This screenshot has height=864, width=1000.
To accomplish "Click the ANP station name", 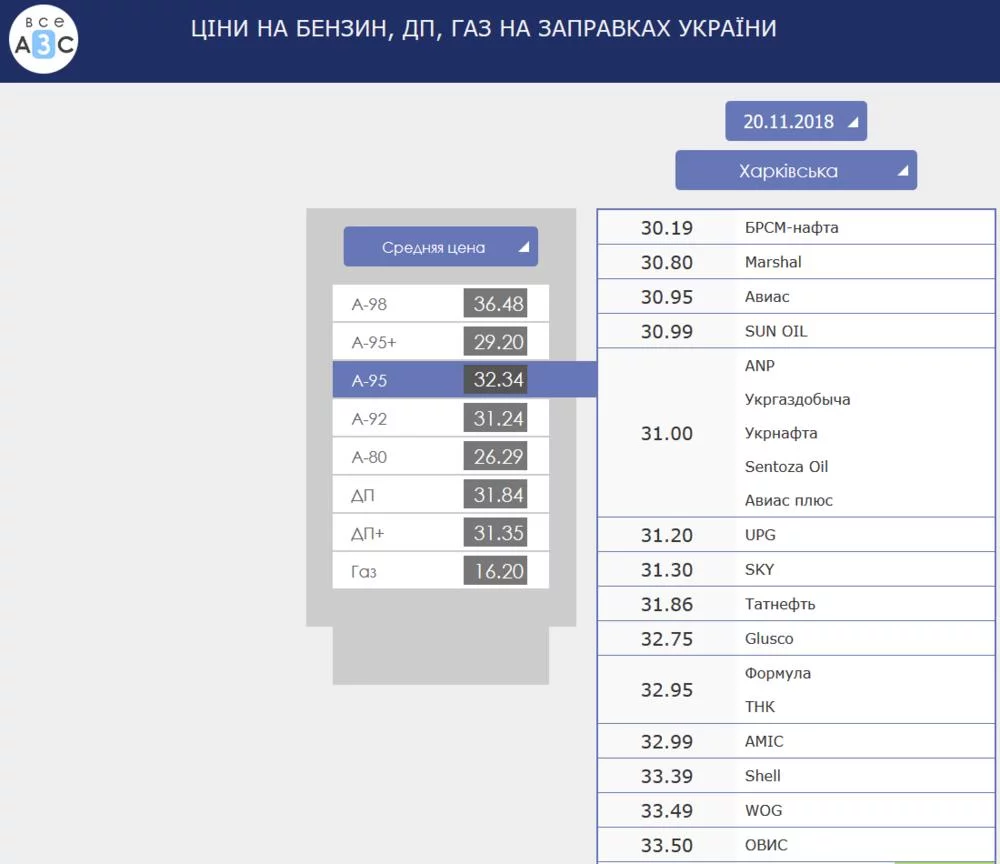I will [x=760, y=365].
